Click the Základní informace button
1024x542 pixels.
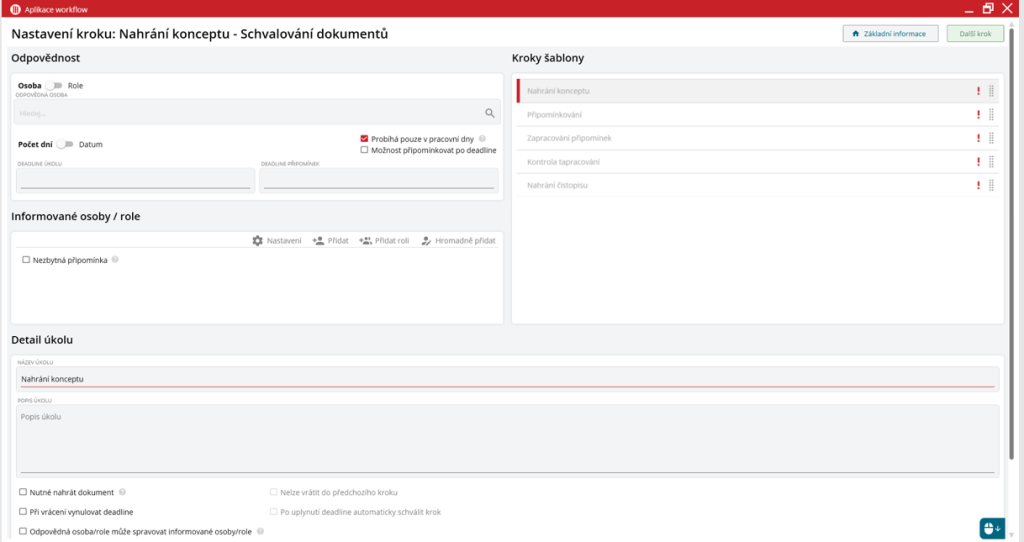point(890,34)
